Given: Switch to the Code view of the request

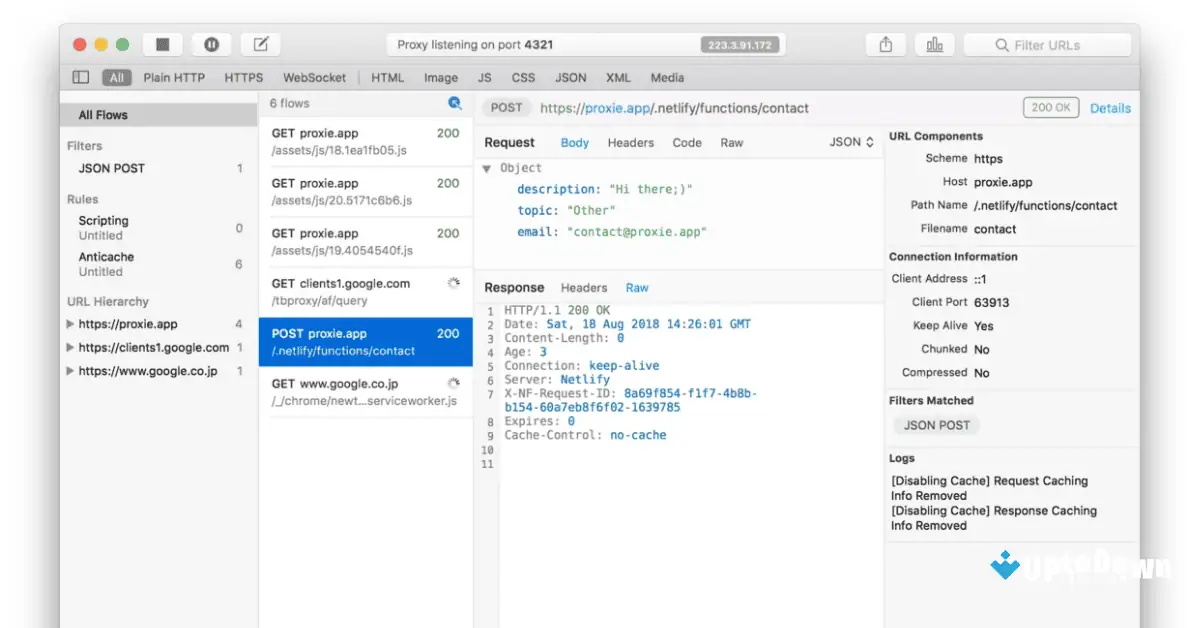Looking at the screenshot, I should [686, 142].
